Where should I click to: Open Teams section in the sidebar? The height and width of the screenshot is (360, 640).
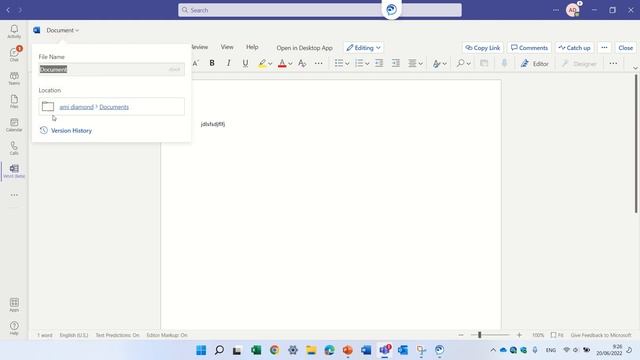tap(14, 78)
